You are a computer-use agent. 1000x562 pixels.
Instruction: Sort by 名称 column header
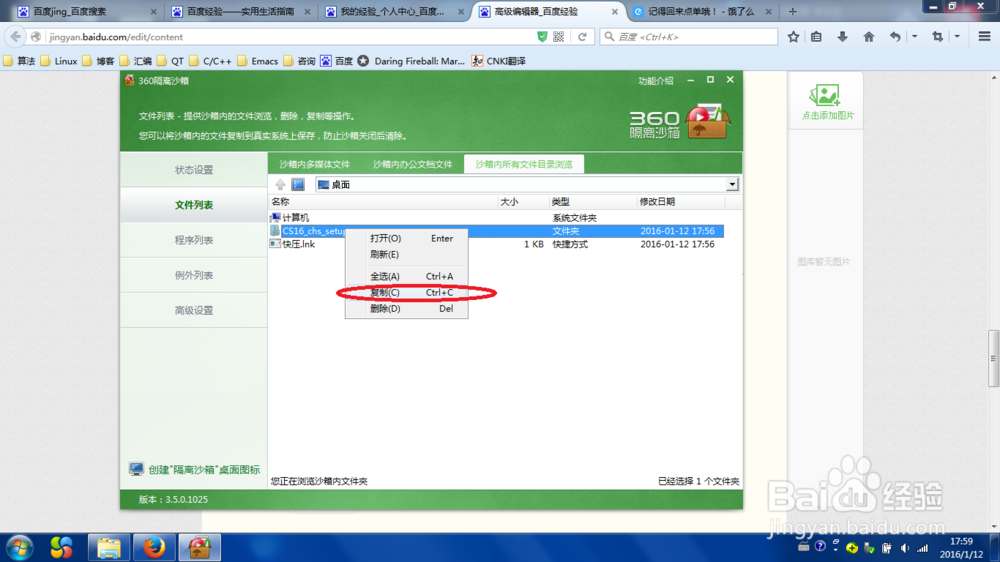383,202
